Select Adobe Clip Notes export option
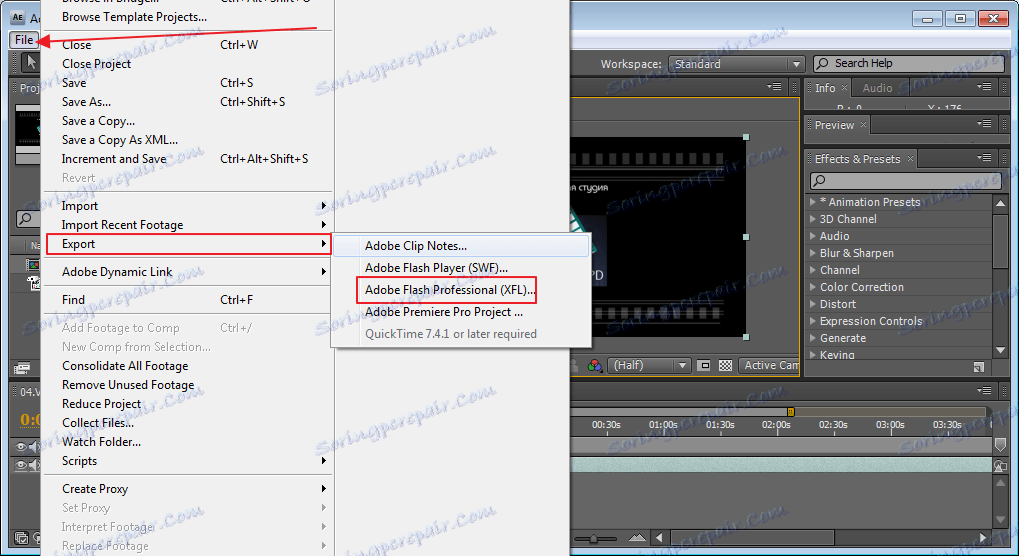 point(461,246)
